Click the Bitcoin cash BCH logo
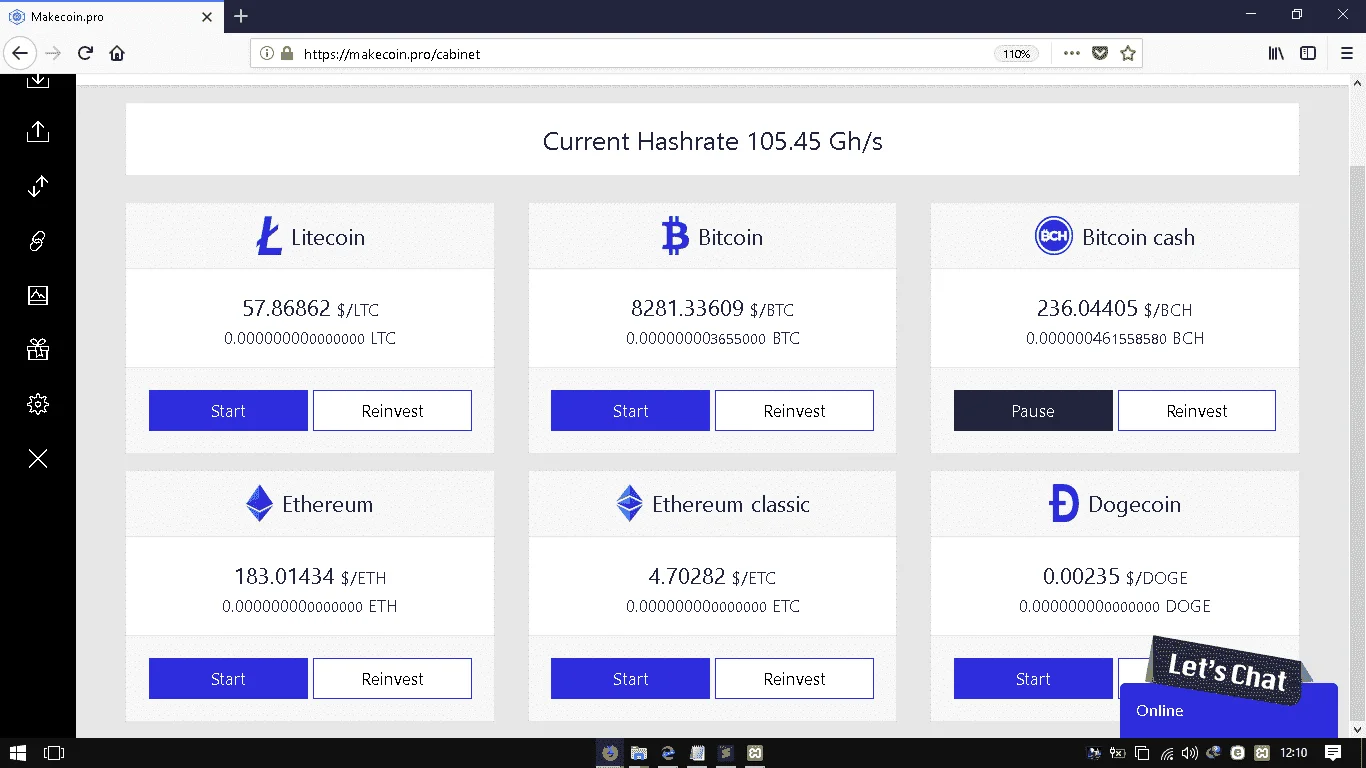Viewport: 1366px width, 768px height. point(1053,236)
